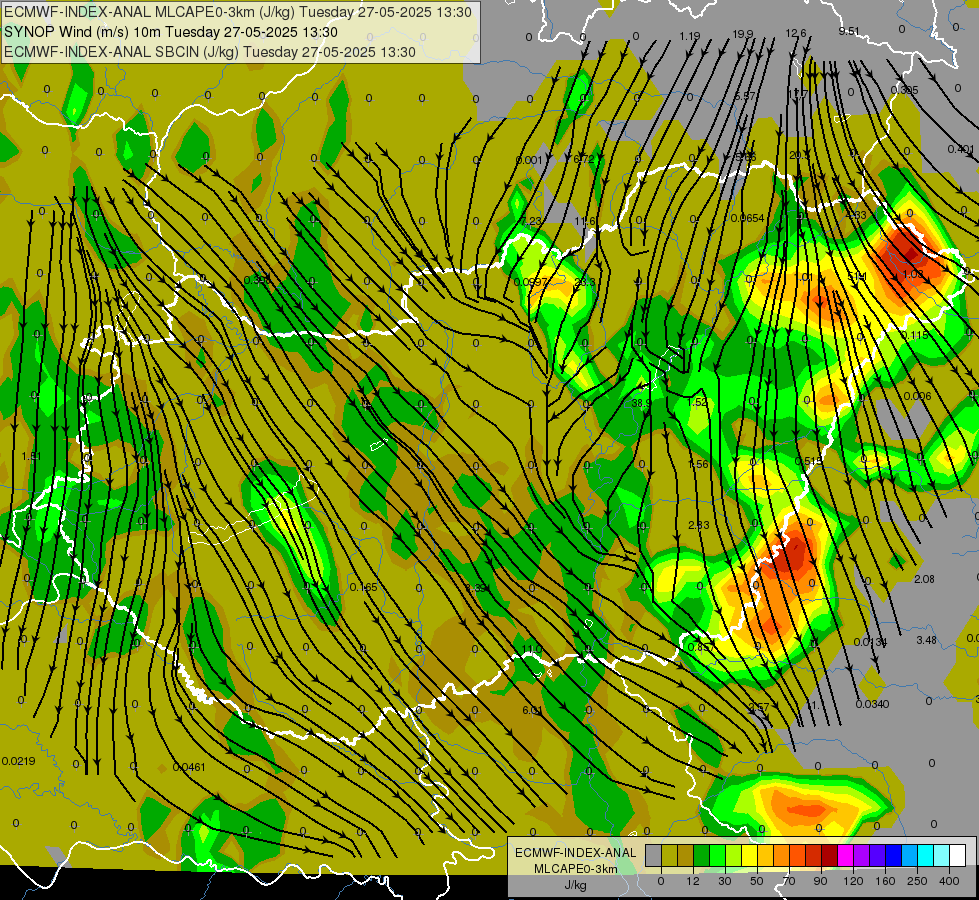
Task: Click map value 9.51 at top
Action: pos(849,31)
